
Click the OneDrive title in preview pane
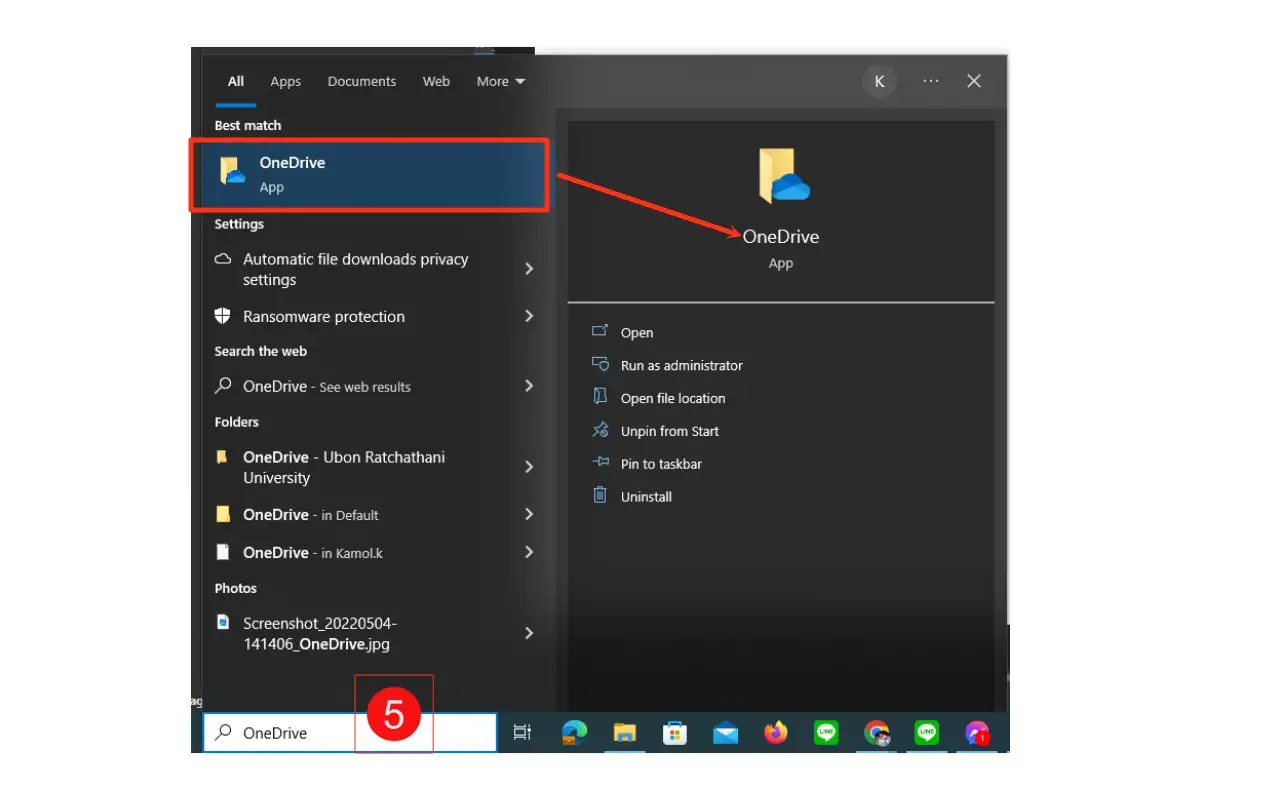(x=781, y=236)
